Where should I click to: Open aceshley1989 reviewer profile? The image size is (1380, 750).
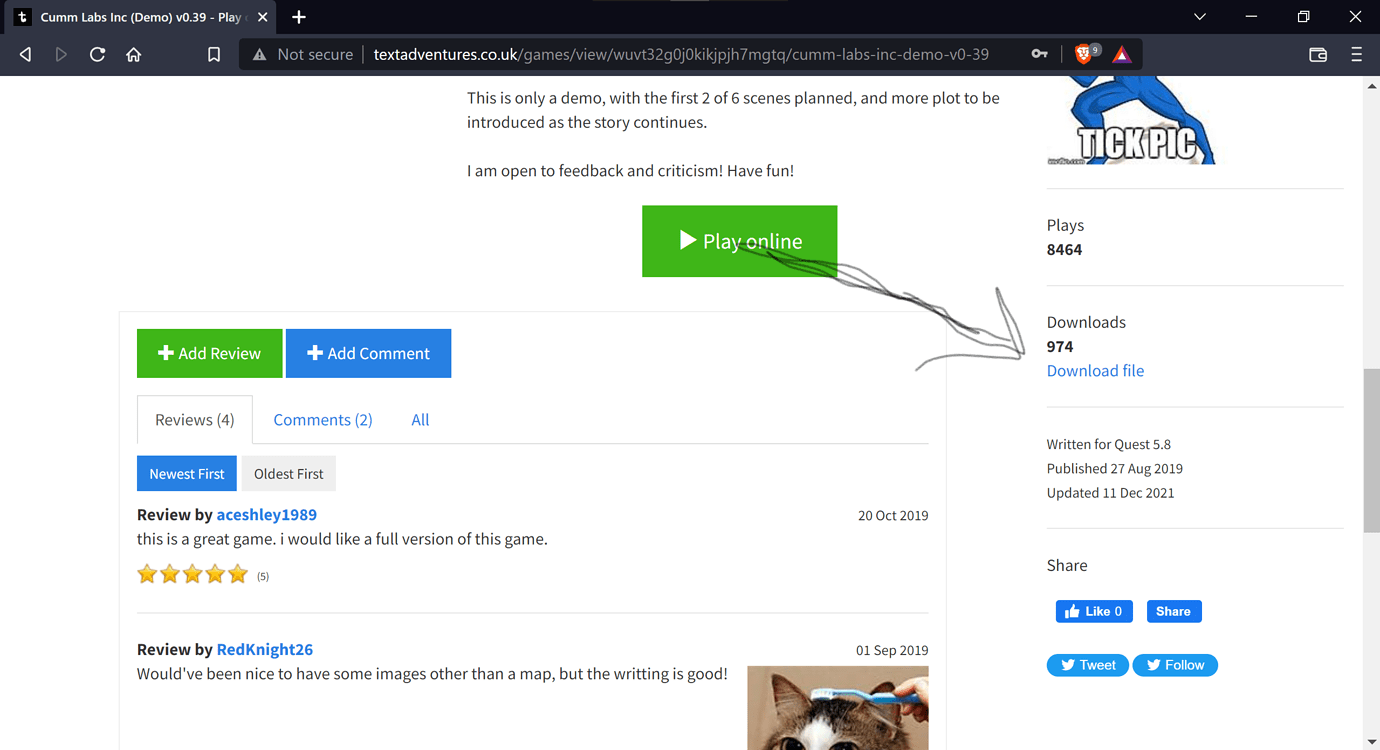point(266,515)
